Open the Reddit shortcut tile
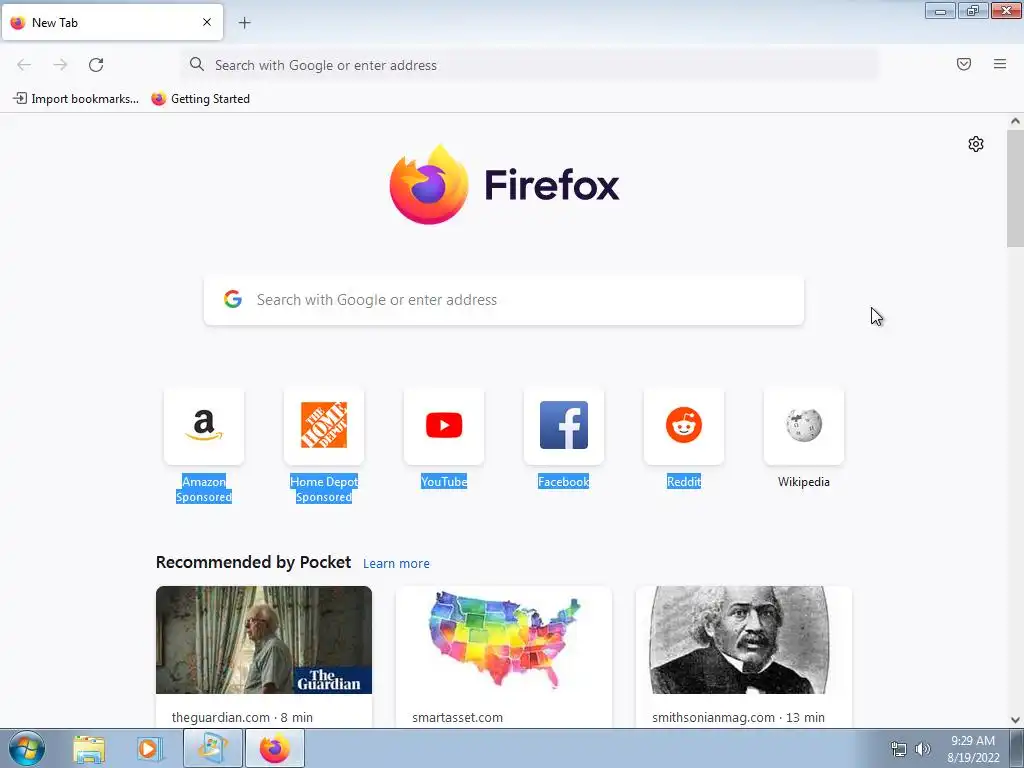The image size is (1024, 768). coord(684,426)
